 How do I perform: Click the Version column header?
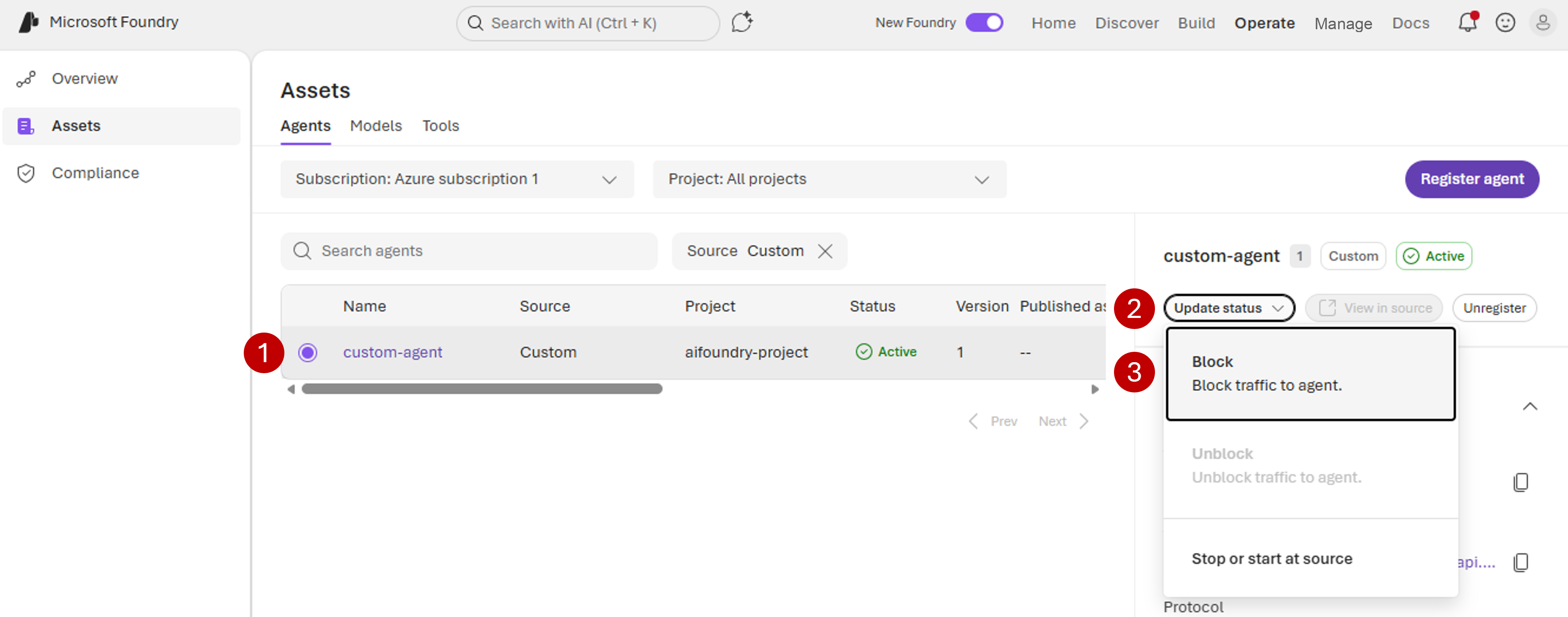click(x=982, y=307)
